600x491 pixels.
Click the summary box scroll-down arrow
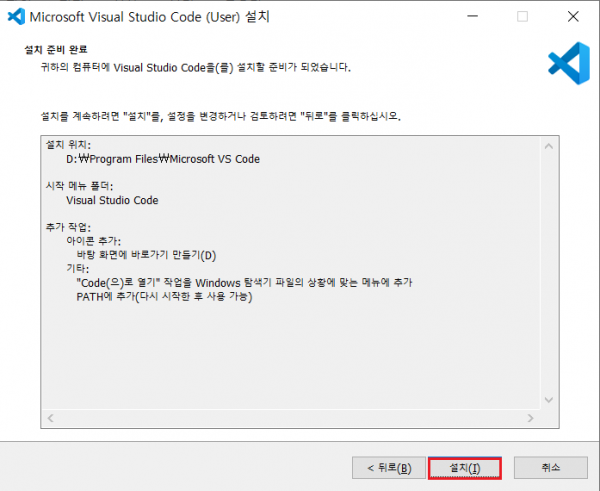tap(549, 400)
